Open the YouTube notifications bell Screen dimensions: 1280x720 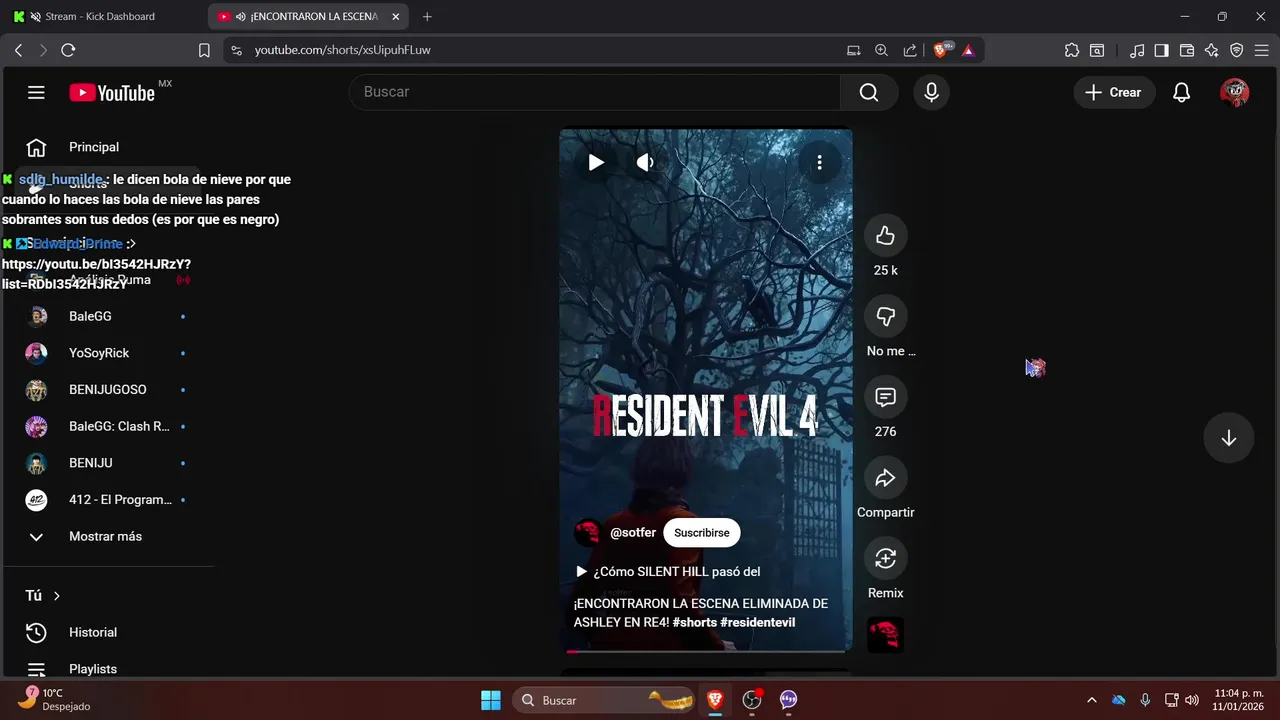[1181, 92]
